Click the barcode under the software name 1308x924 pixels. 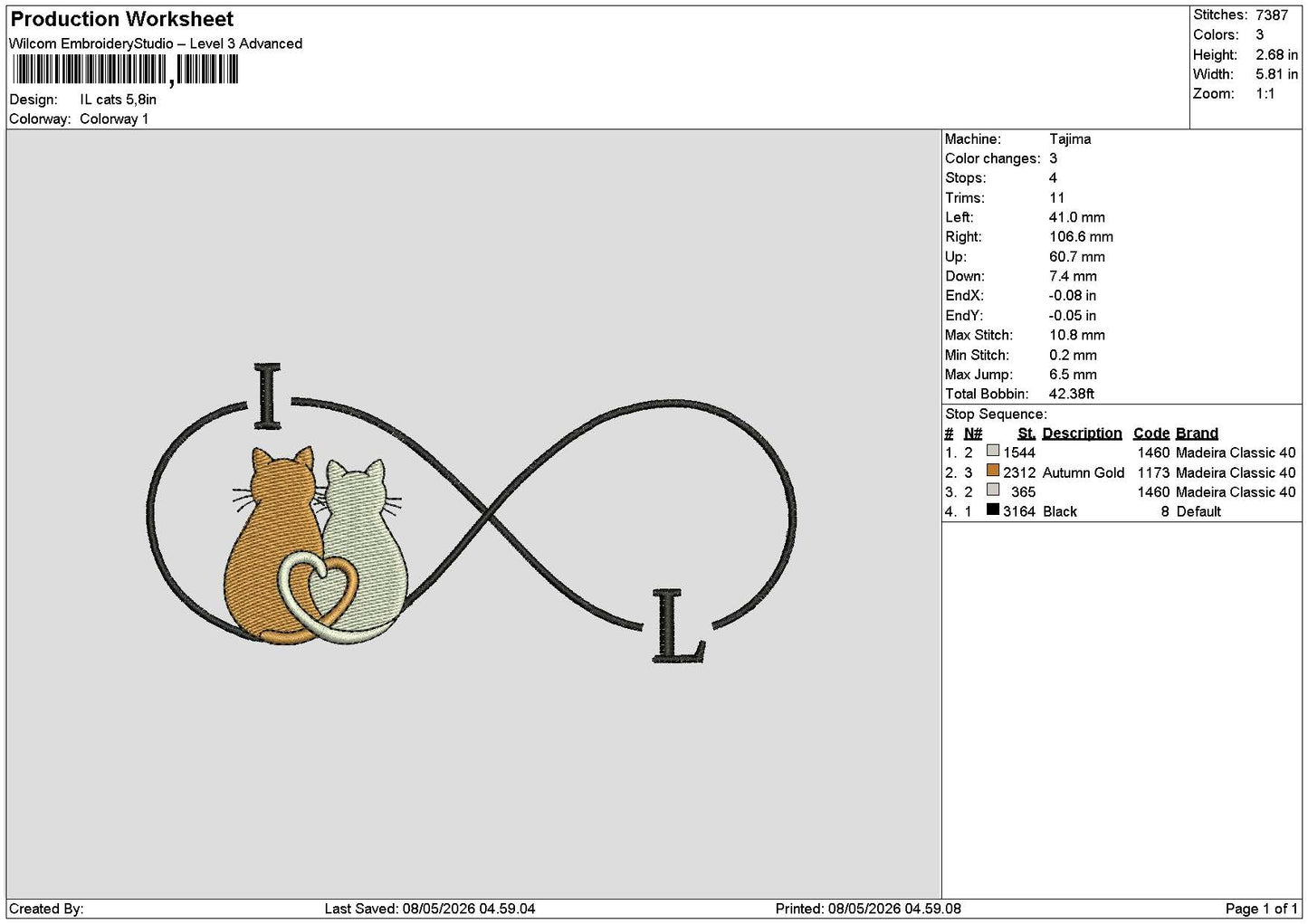tap(126, 70)
